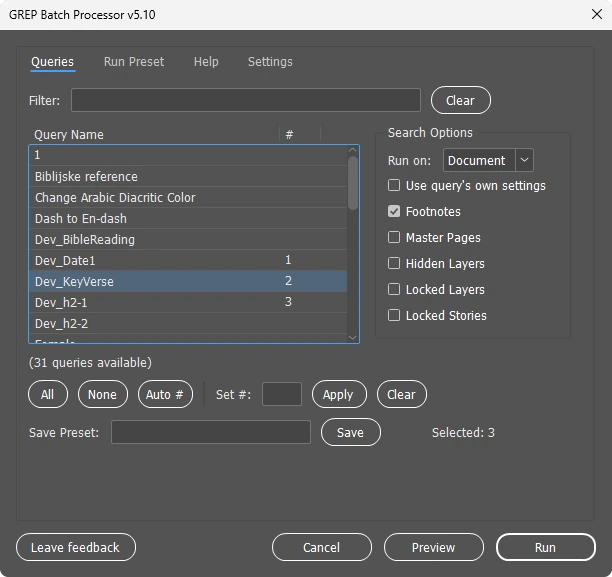Open the Settings tab
Image resolution: width=612 pixels, height=577 pixels.
[x=270, y=62]
